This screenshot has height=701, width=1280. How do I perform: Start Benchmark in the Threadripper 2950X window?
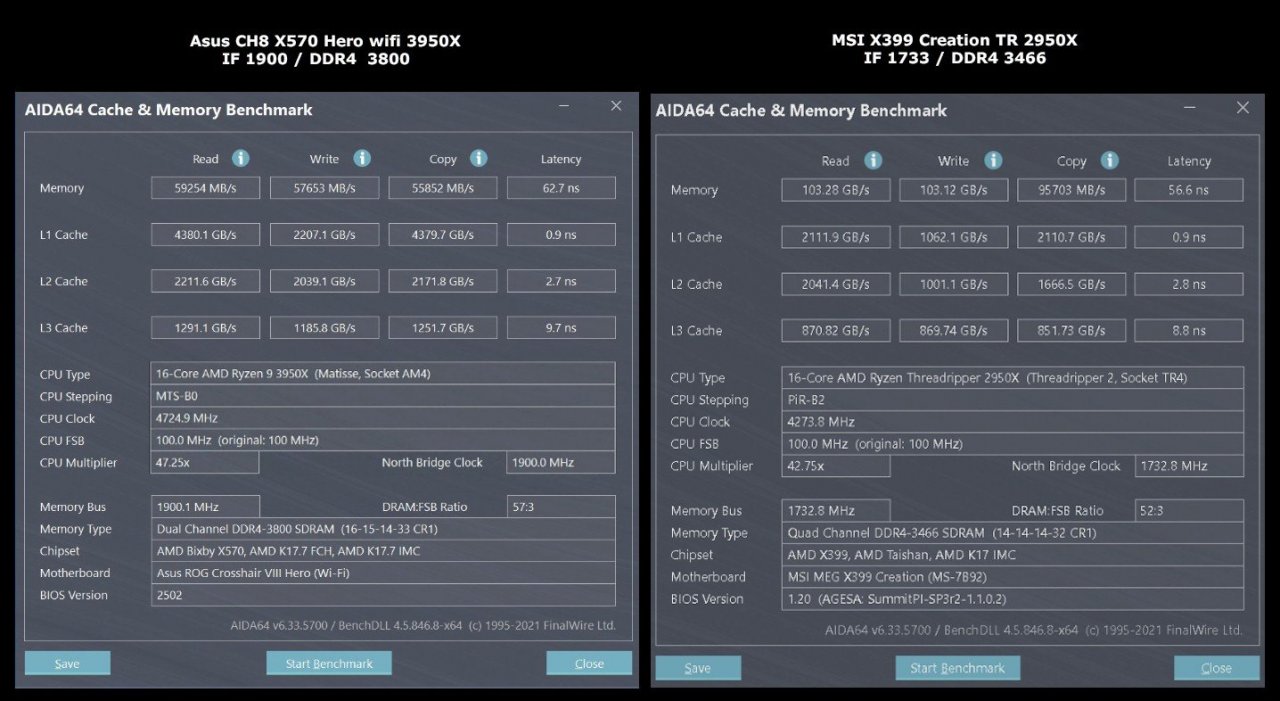coord(957,668)
